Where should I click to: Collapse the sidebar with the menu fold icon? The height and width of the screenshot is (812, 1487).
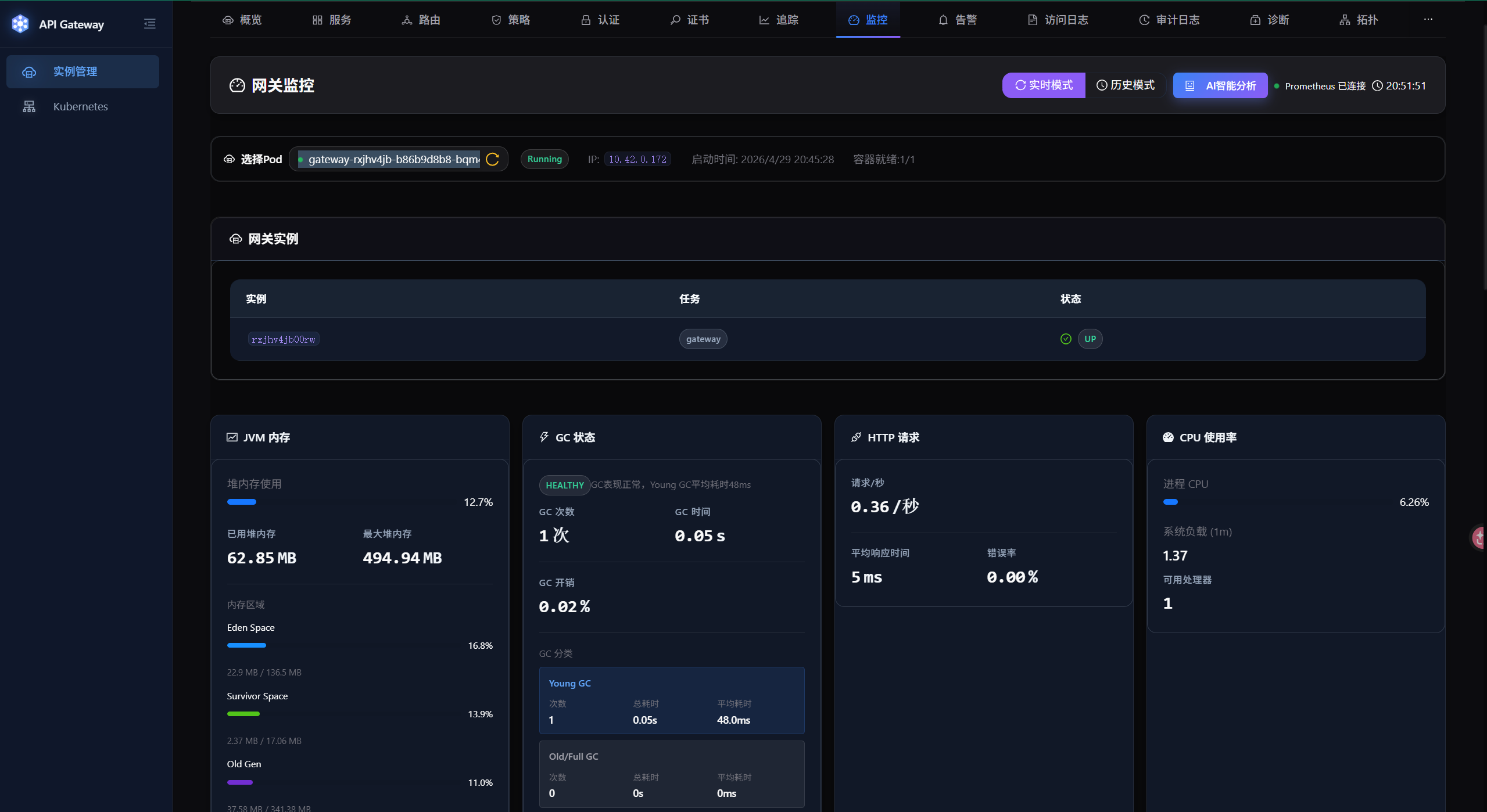[x=149, y=24]
